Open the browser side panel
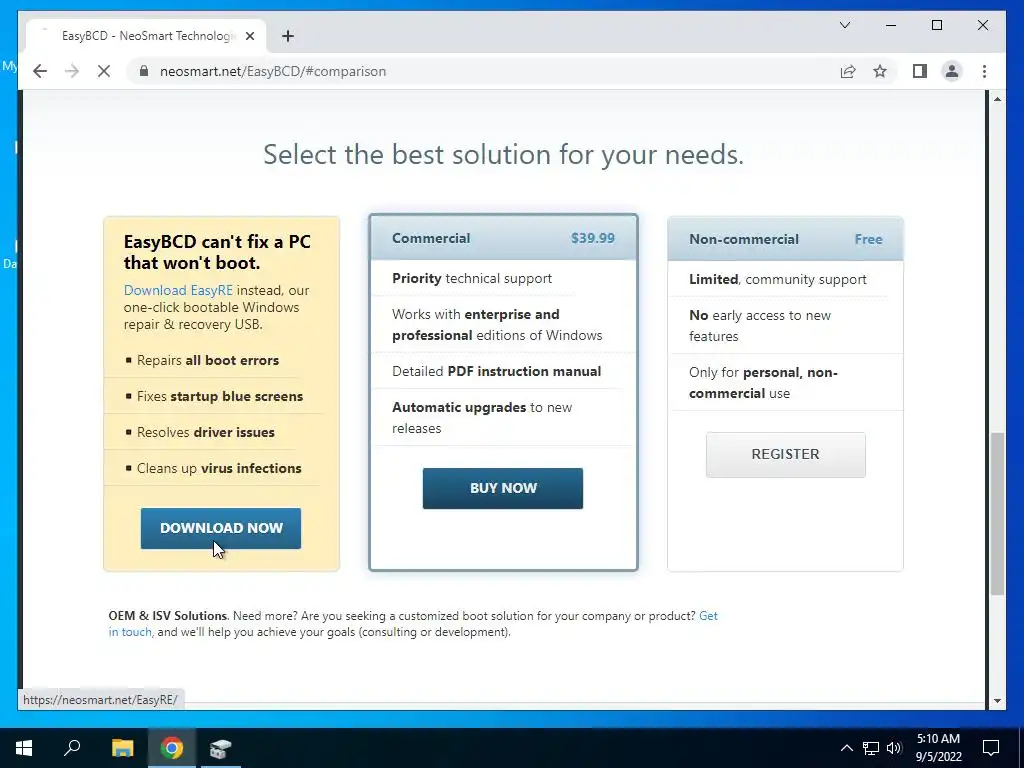Viewport: 1024px width, 768px height. pos(920,71)
